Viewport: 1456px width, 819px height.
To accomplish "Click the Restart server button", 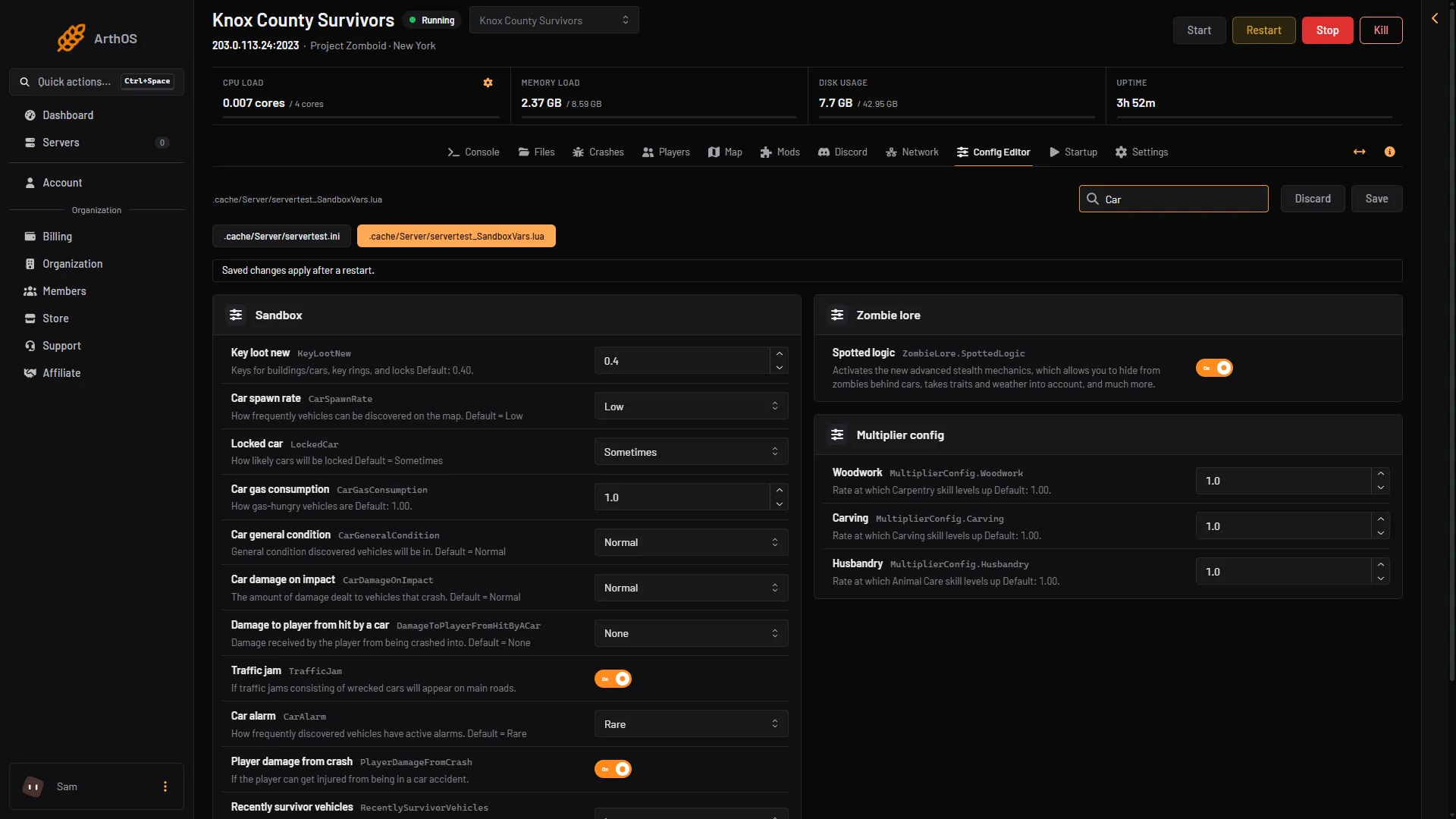I will (x=1263, y=30).
